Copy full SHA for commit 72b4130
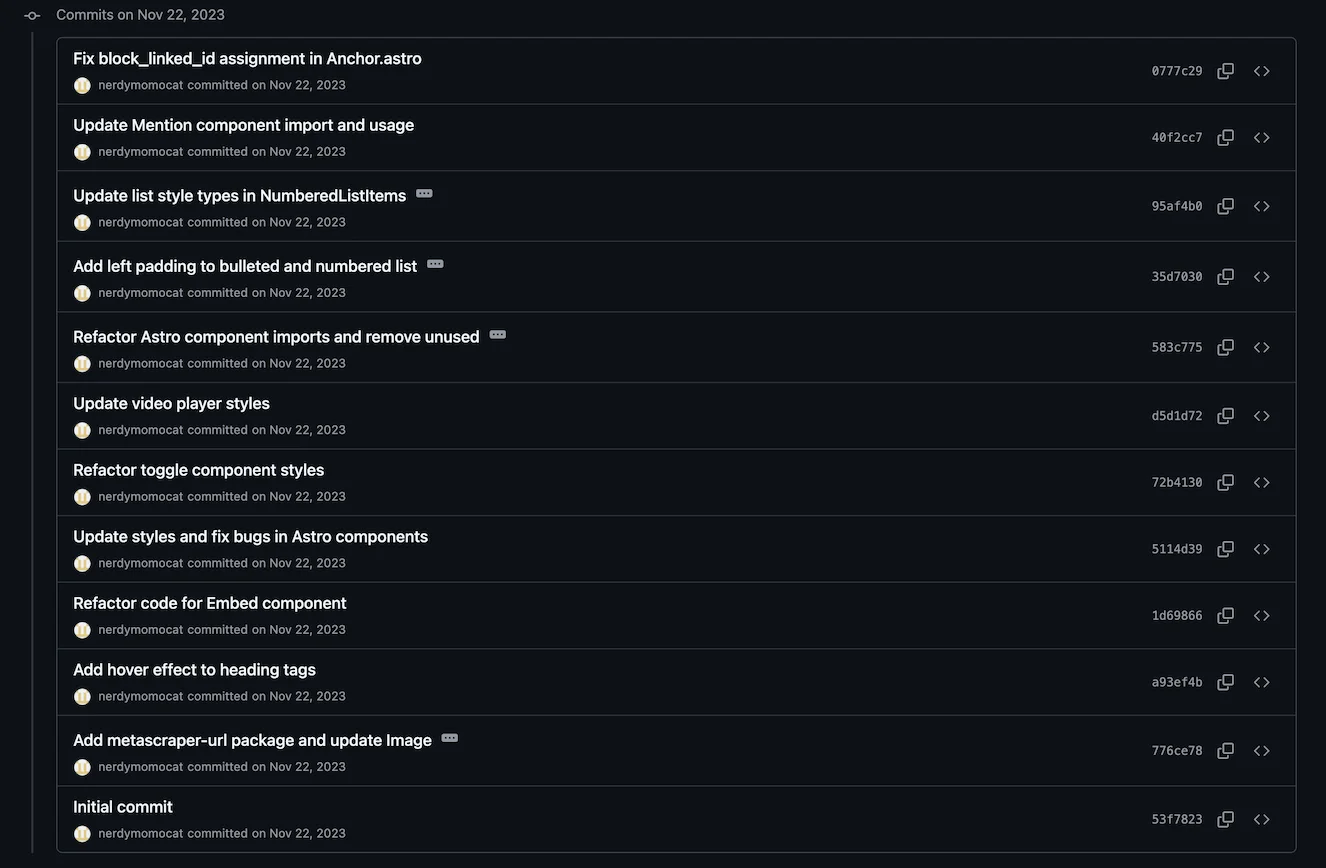The height and width of the screenshot is (868, 1326). [1225, 482]
